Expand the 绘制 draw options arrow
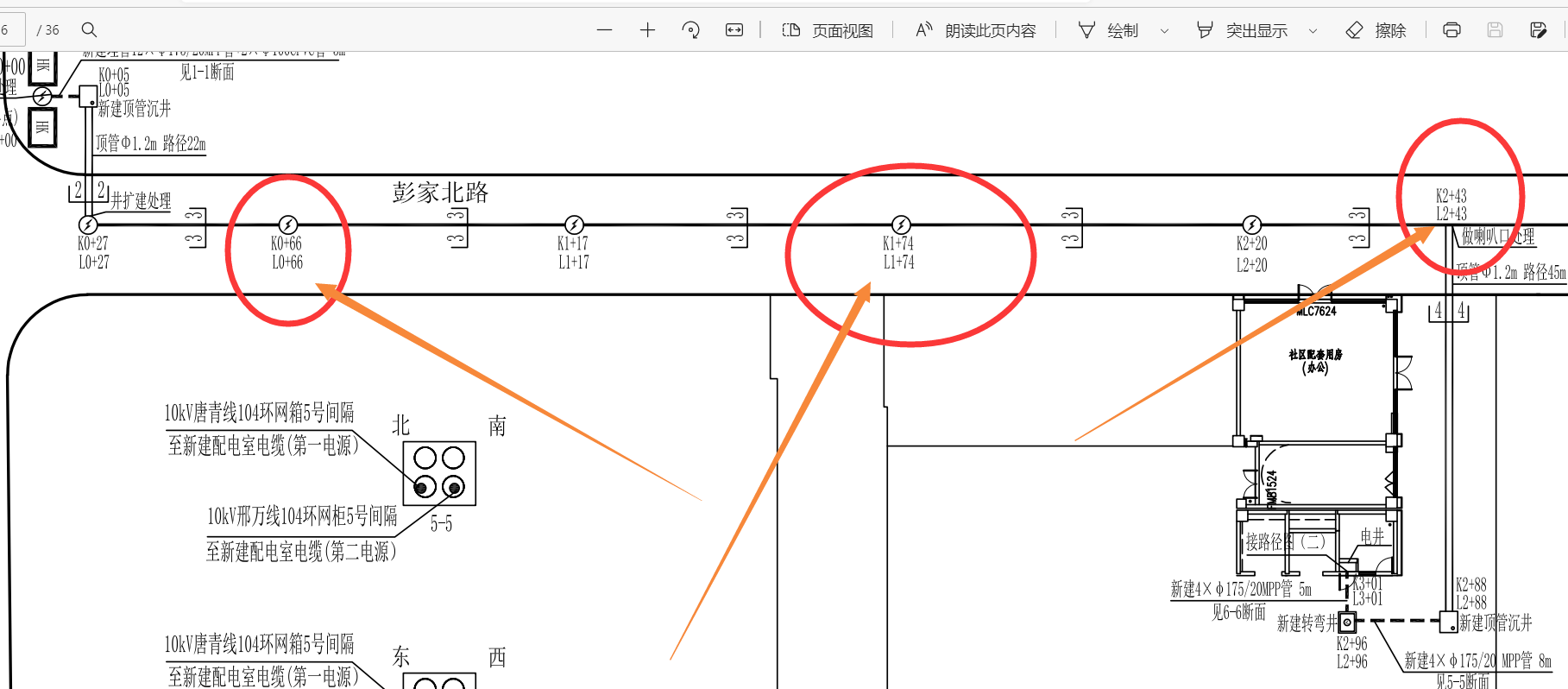 (1164, 31)
